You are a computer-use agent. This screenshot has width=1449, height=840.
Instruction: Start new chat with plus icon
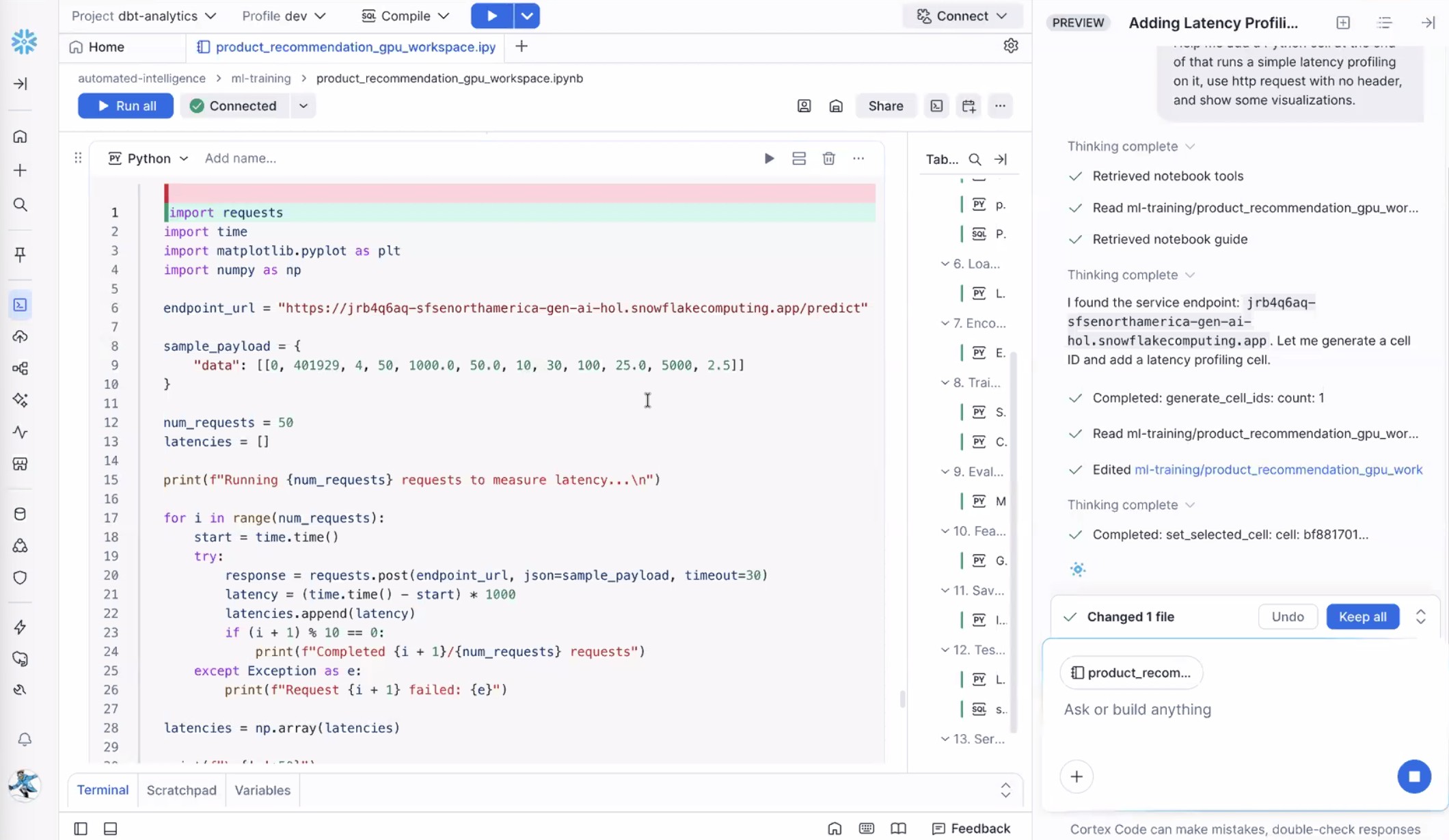[x=1343, y=23]
